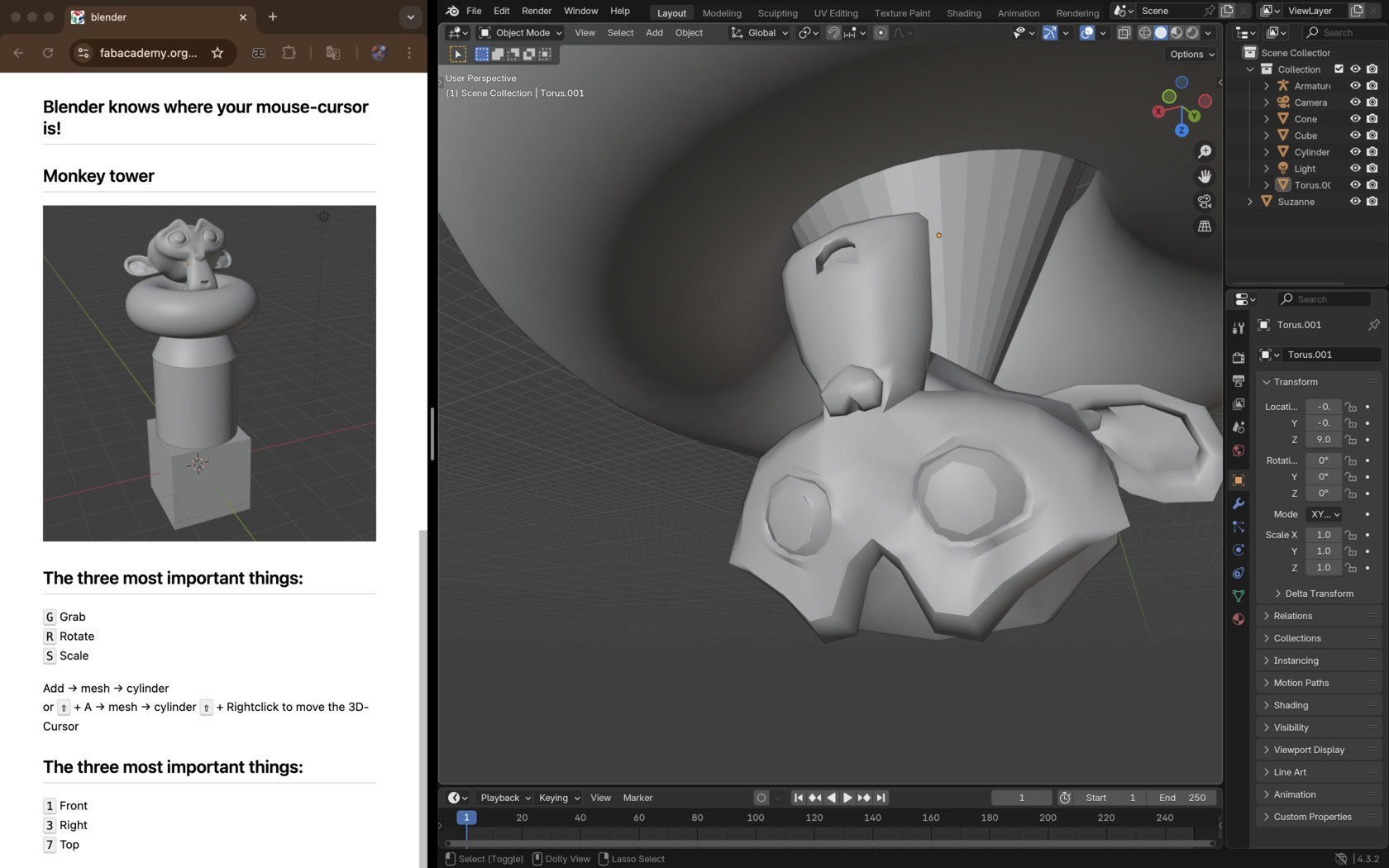1389x868 pixels.
Task: Open the Scene properties tab
Action: tap(1238, 427)
